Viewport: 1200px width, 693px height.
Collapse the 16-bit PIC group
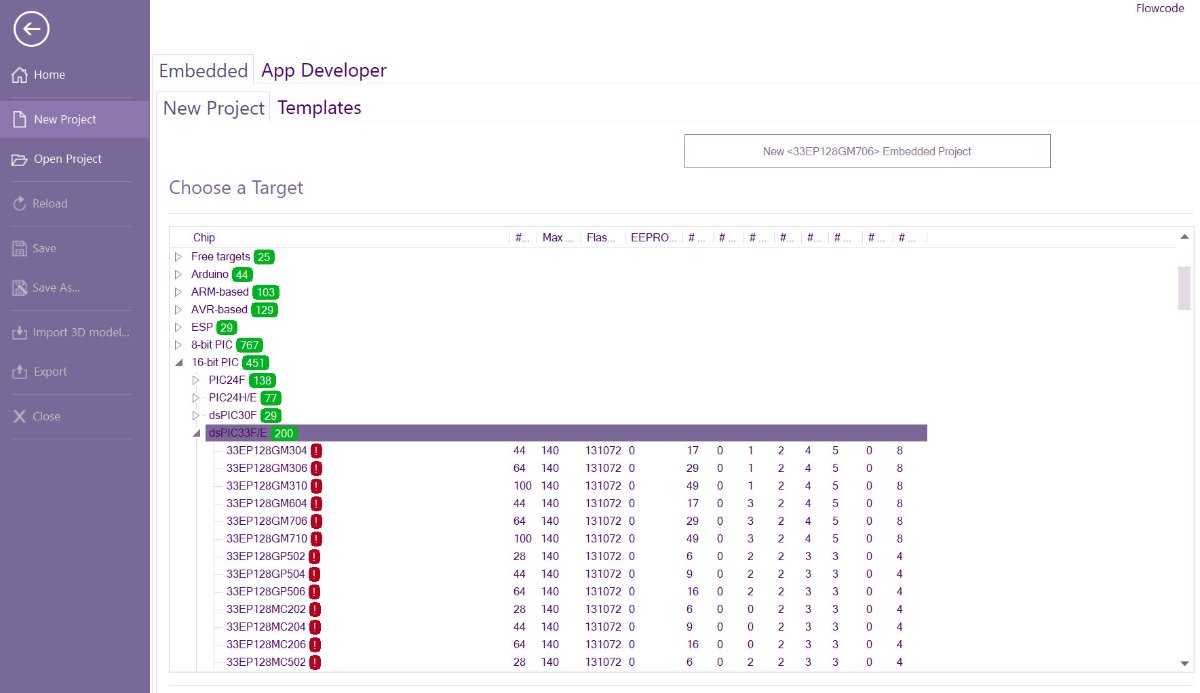[x=179, y=363]
